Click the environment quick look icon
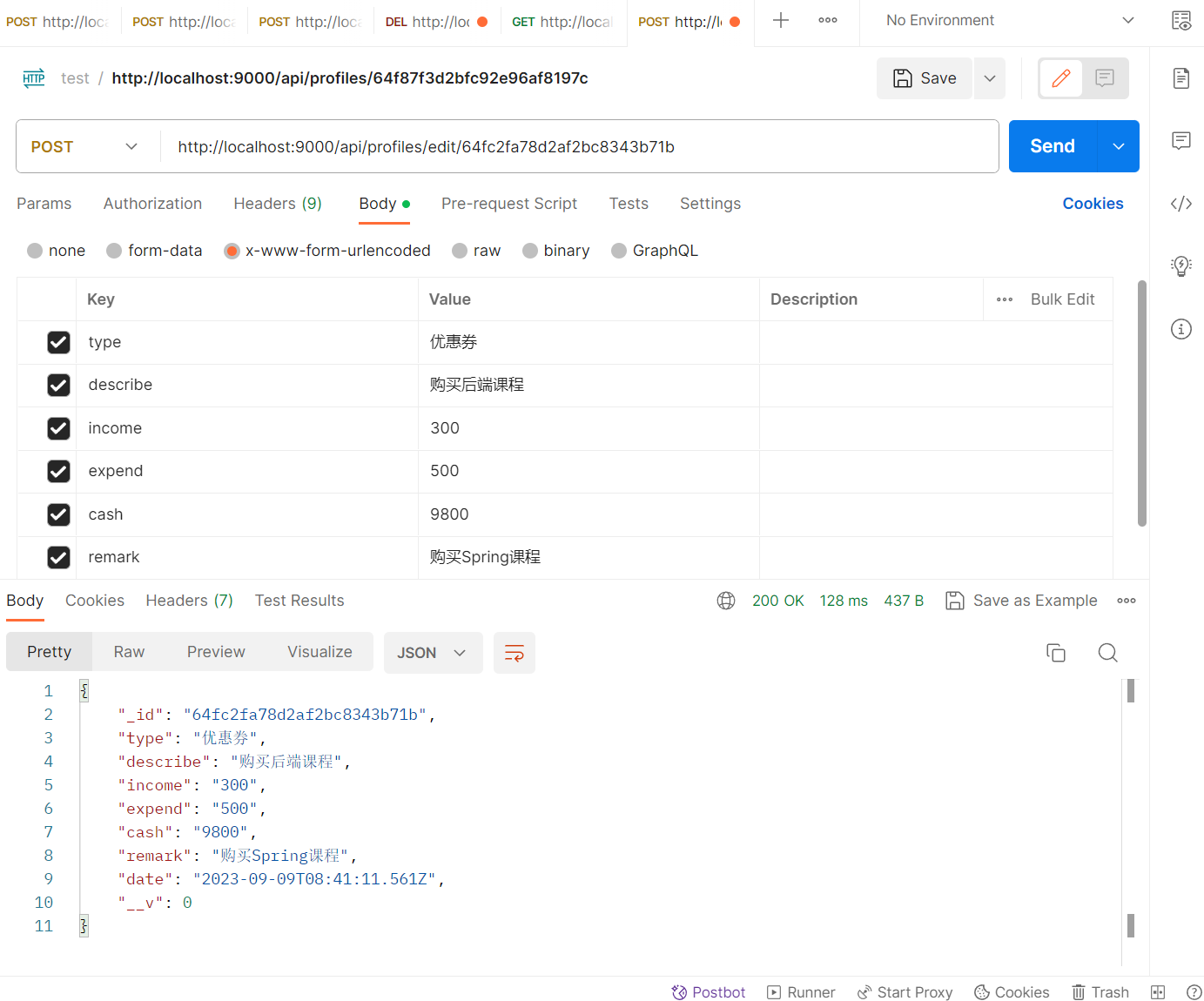1204x1001 pixels. click(x=1180, y=21)
